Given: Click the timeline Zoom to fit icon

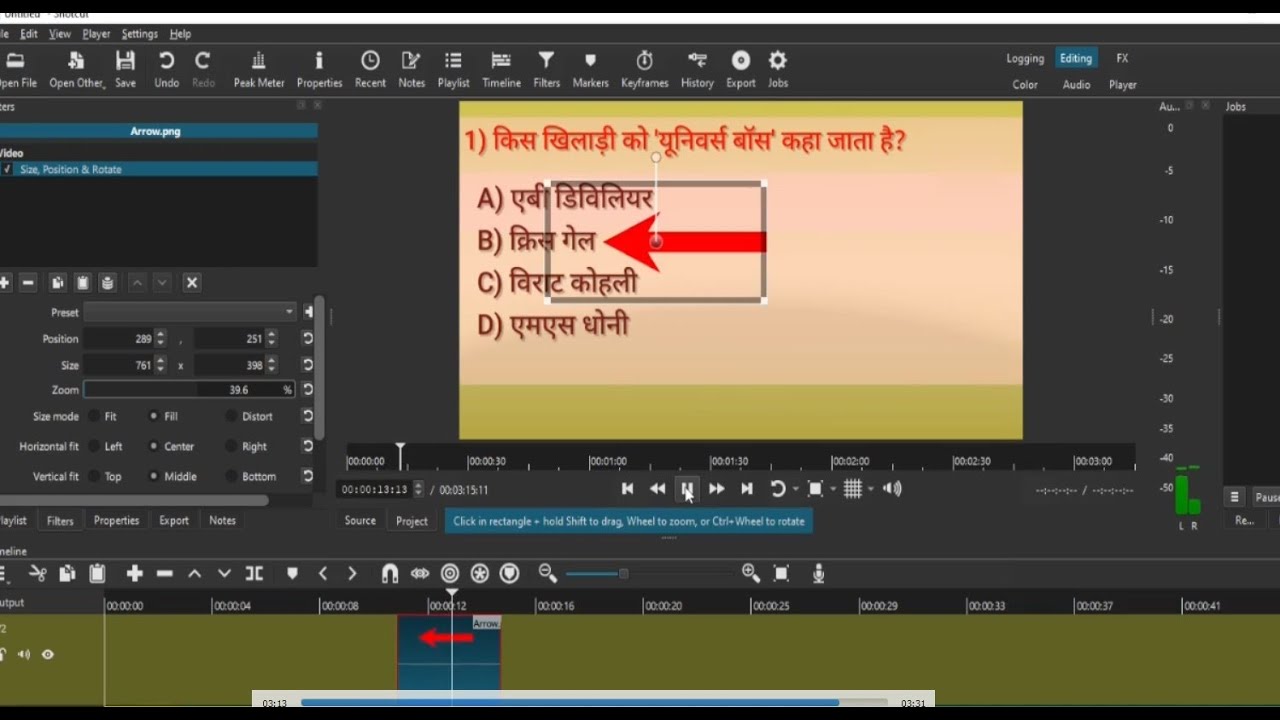Looking at the screenshot, I should tap(782, 573).
